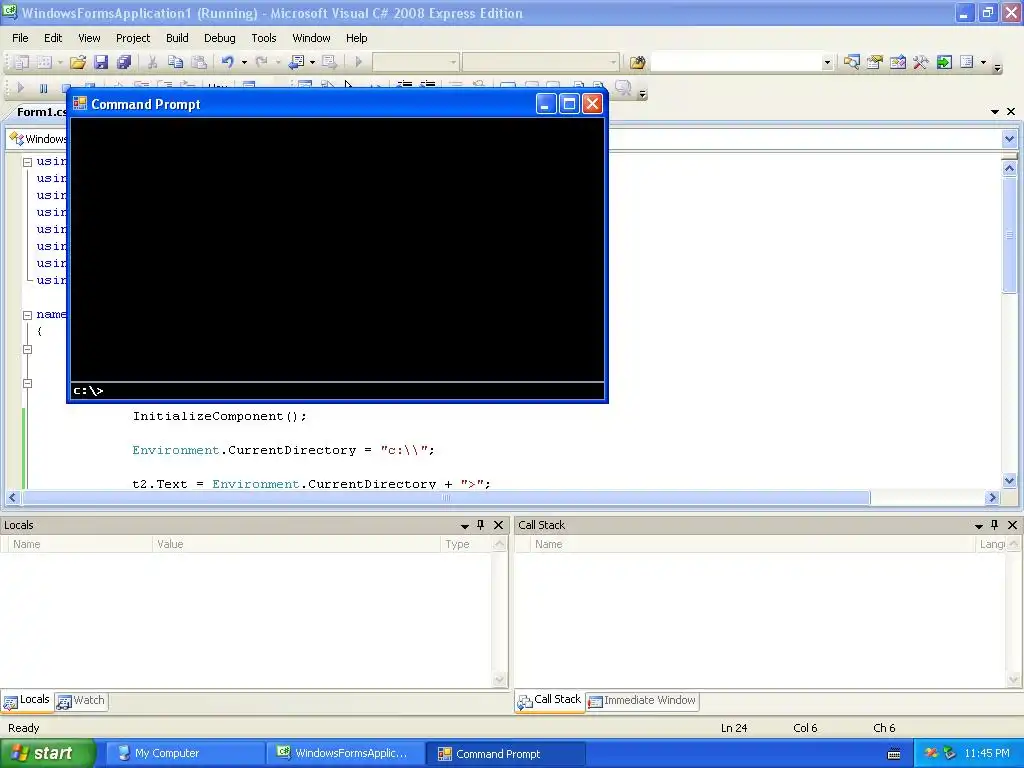Close the Call Stack panel
The height and width of the screenshot is (768, 1024).
(1012, 524)
